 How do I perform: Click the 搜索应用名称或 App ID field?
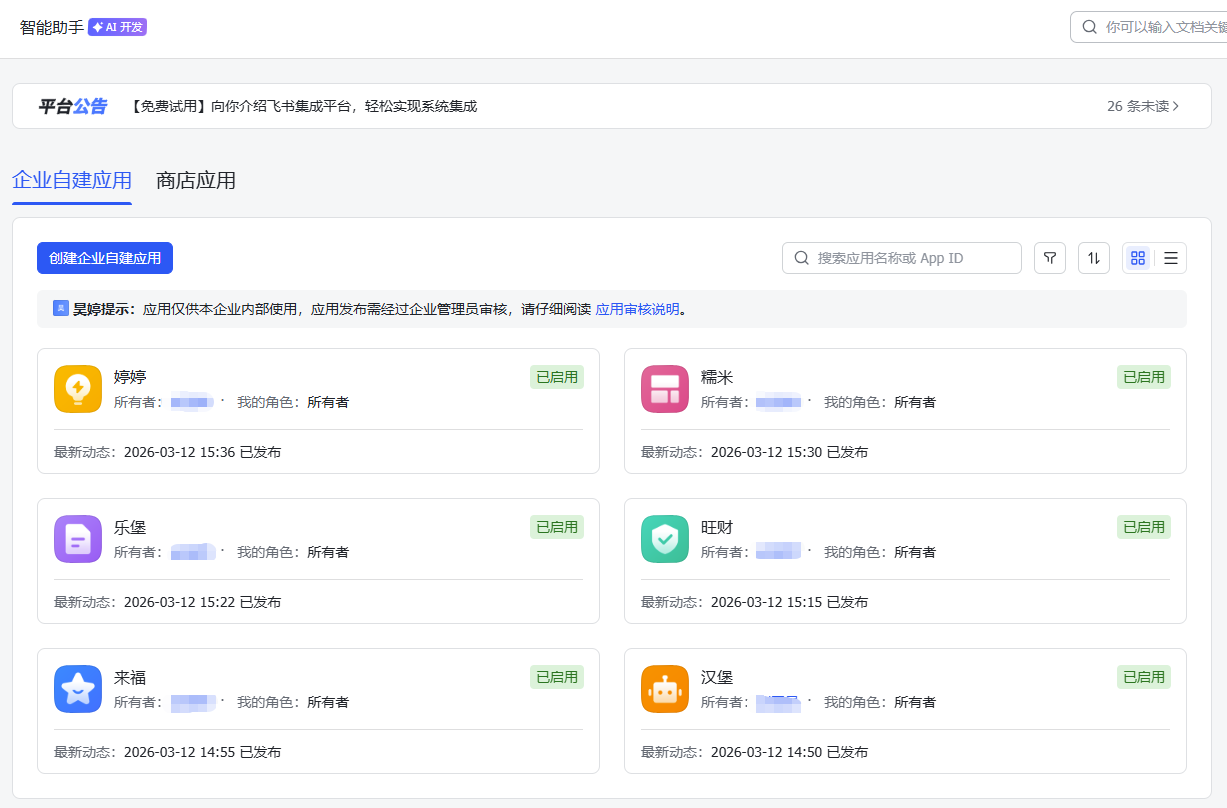[902, 258]
